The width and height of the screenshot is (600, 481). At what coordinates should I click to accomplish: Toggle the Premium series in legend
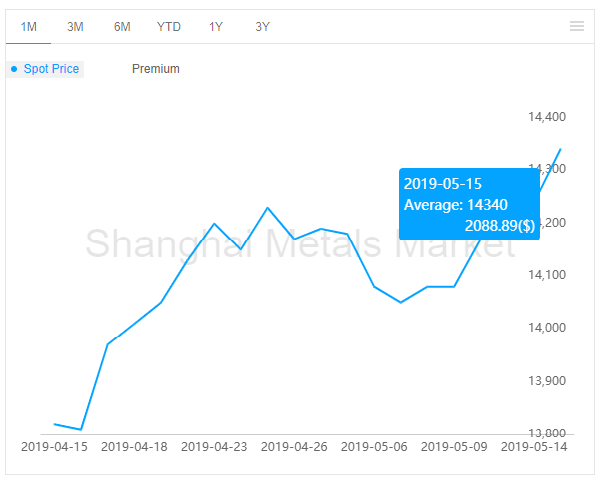click(x=156, y=69)
